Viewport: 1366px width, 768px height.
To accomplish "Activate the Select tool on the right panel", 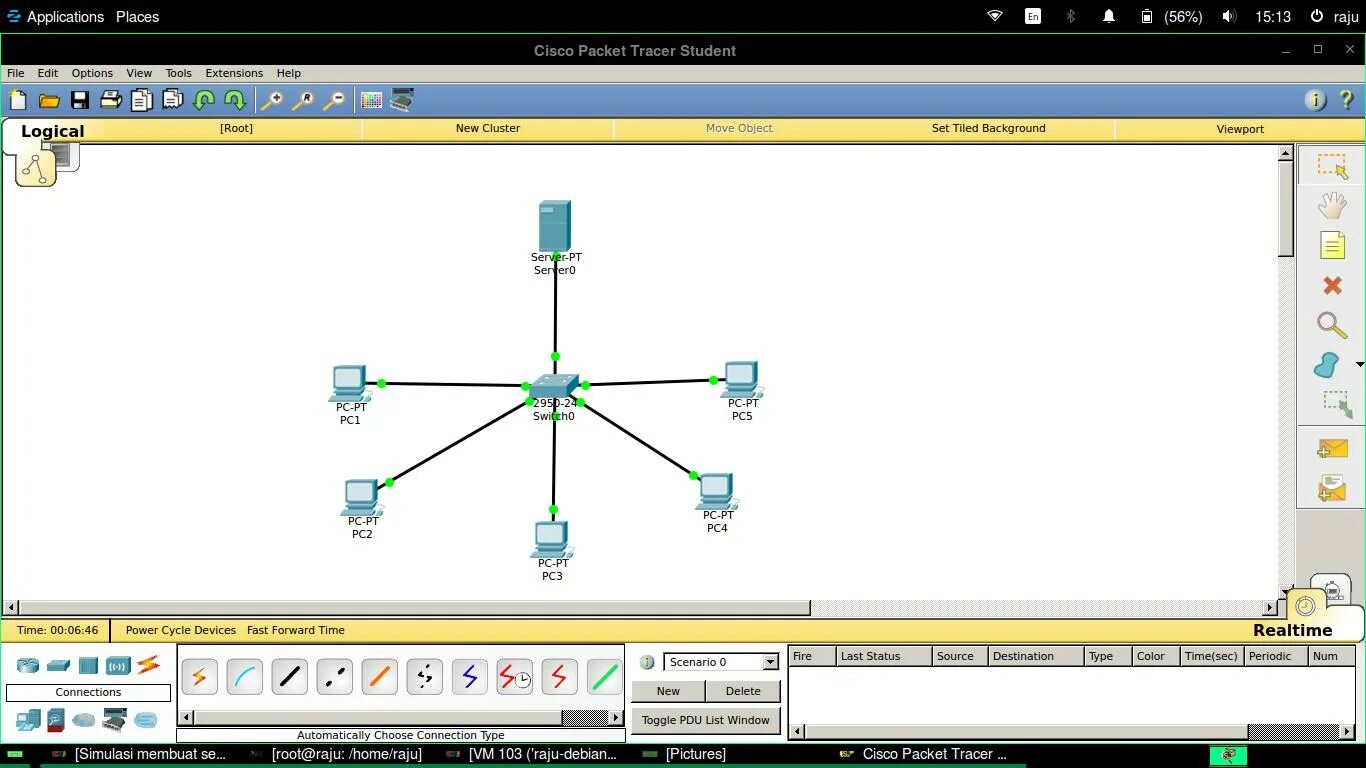I will (1332, 166).
